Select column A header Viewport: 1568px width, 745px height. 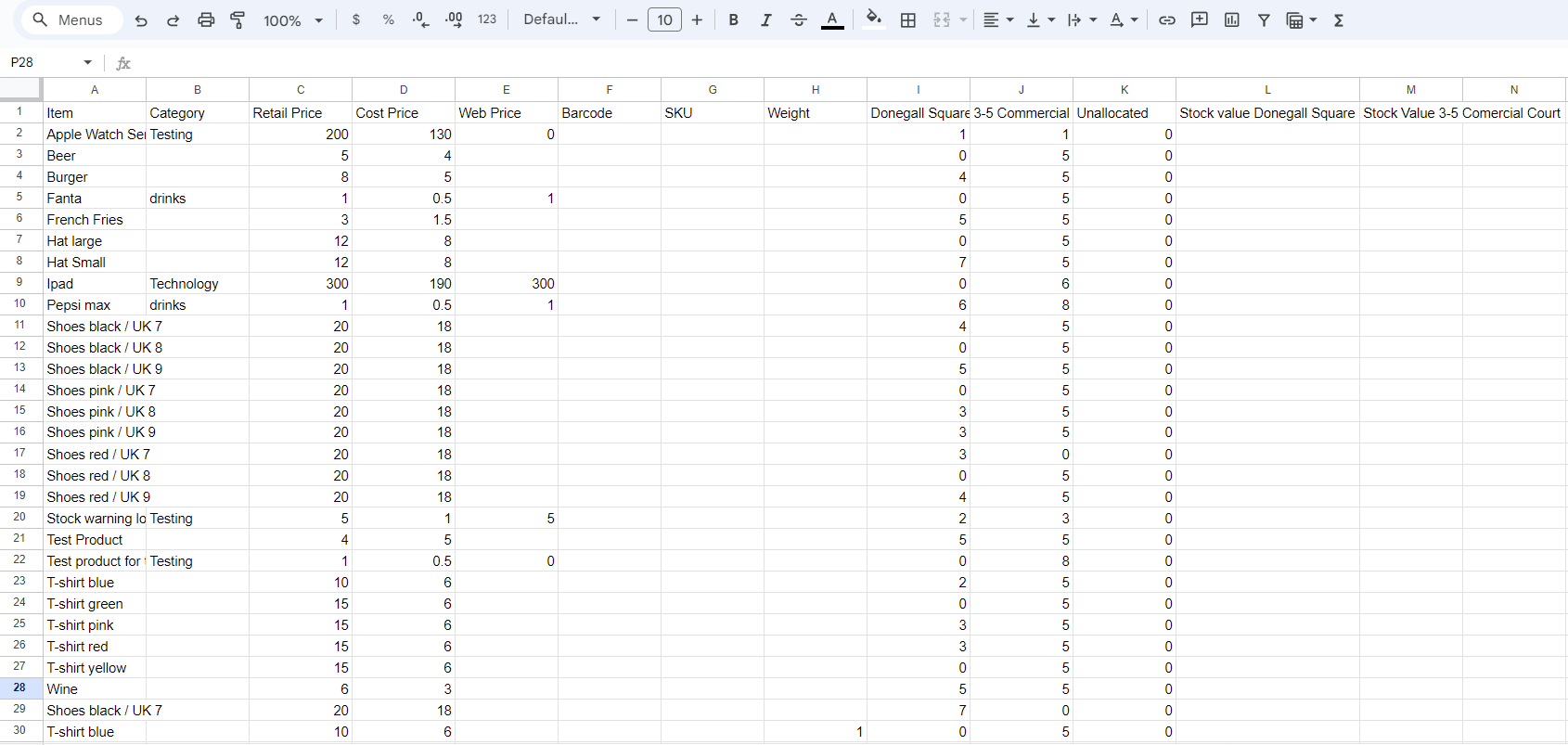95,90
